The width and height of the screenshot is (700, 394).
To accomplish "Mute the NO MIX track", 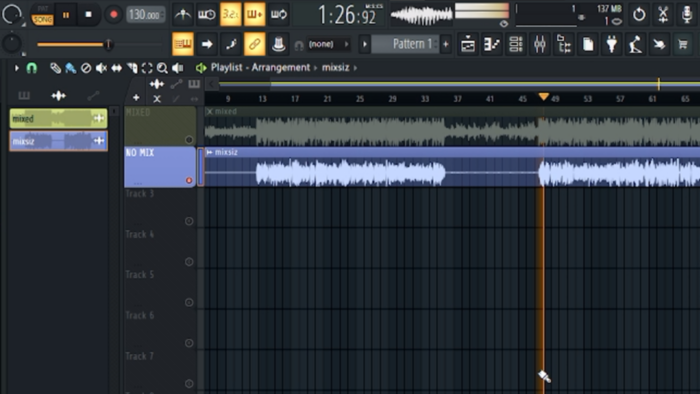I will tap(189, 180).
